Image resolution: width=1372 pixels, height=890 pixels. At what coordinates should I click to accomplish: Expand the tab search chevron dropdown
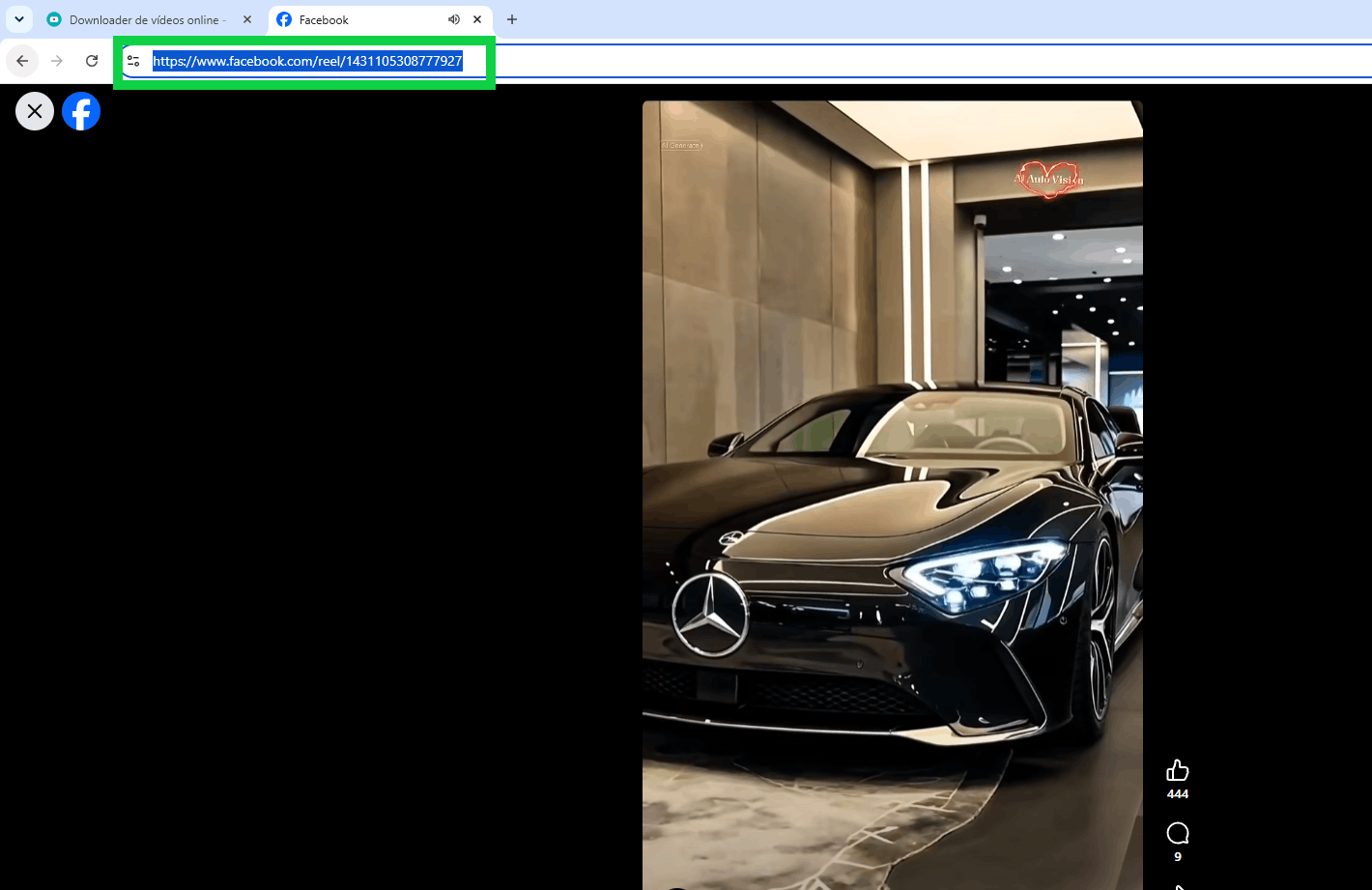point(18,19)
